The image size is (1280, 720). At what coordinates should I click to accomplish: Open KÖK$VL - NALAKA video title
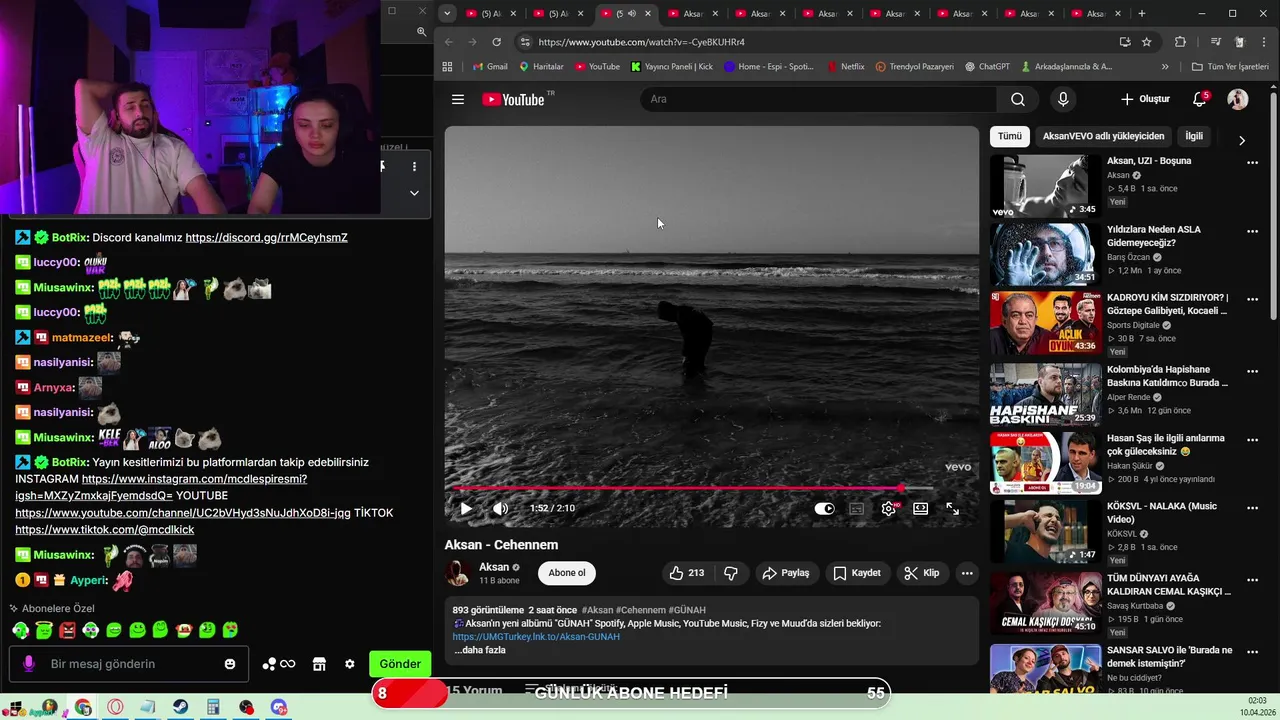click(x=1162, y=512)
